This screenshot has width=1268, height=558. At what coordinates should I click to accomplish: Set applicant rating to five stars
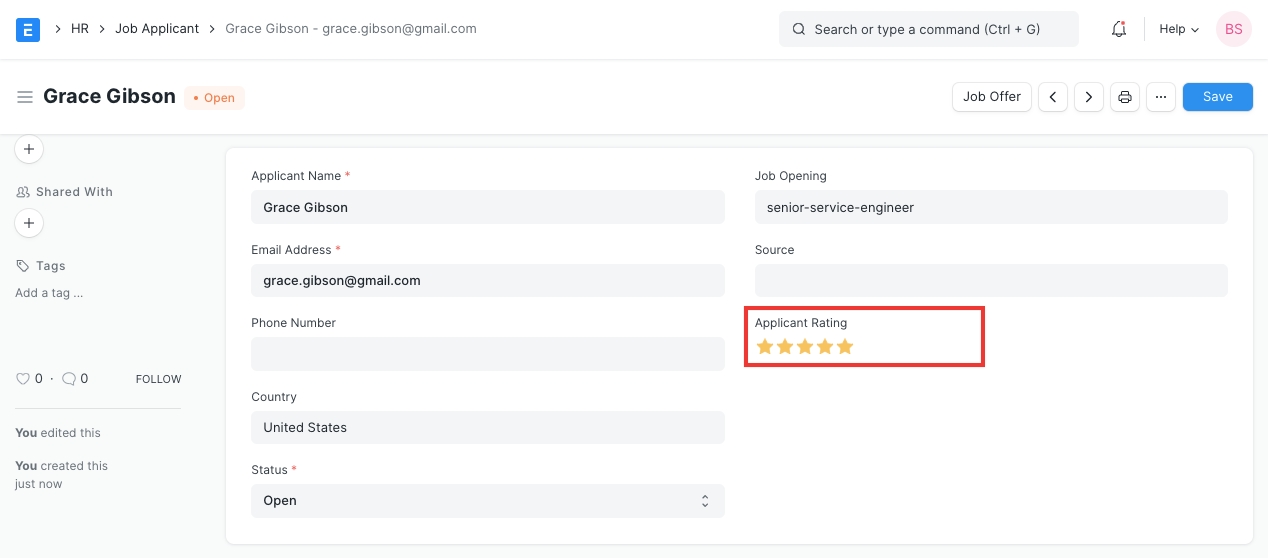point(845,347)
